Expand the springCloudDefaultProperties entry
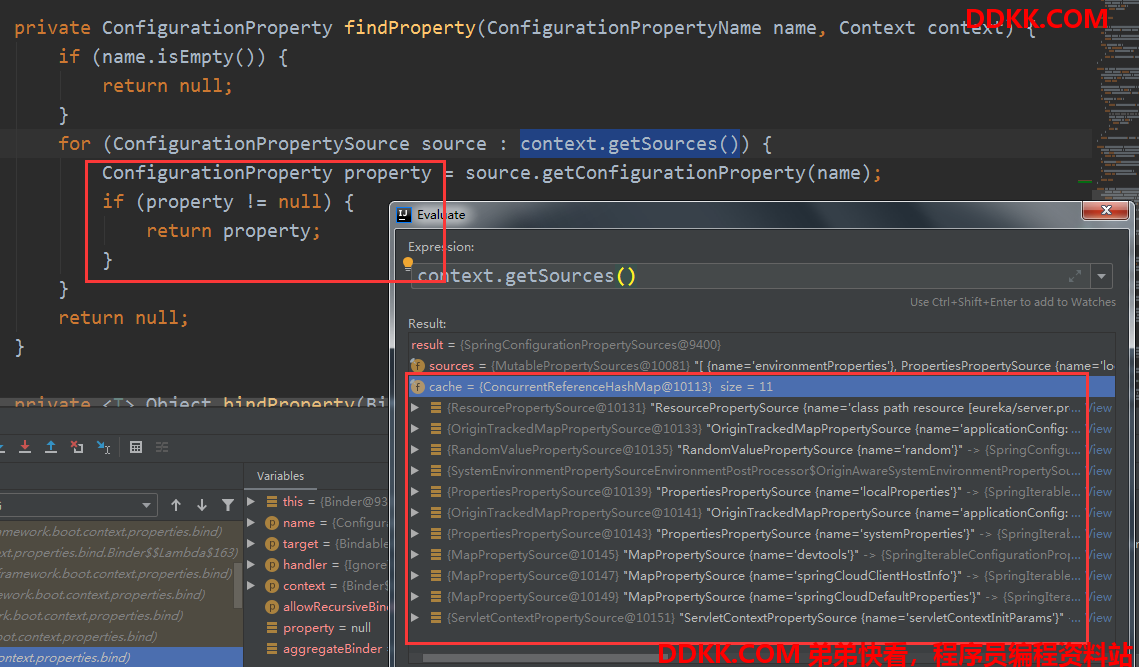 tap(416, 597)
